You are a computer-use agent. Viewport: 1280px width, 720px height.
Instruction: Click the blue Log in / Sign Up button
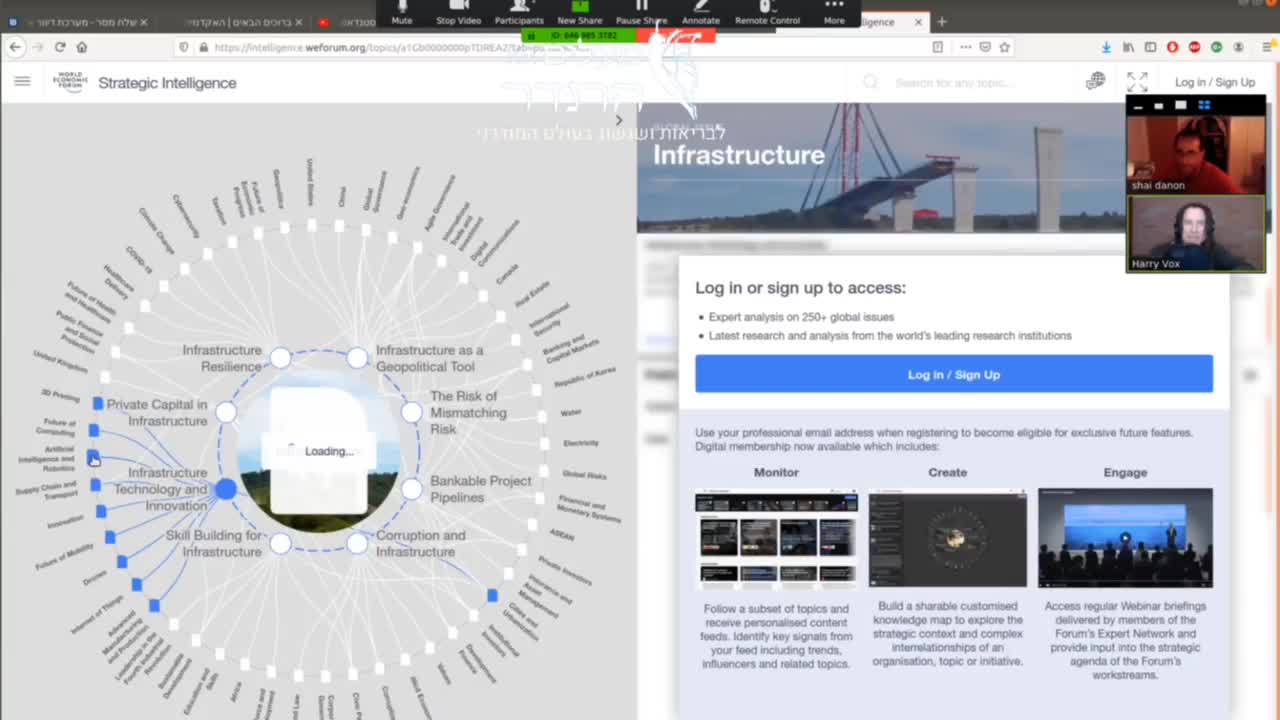pos(954,374)
